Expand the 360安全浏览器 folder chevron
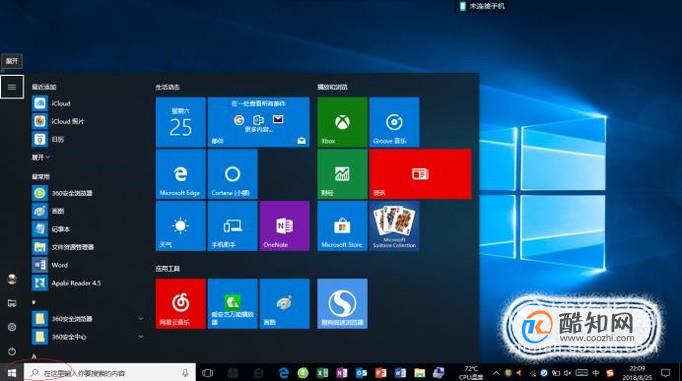Screen dimensions: 682x381 coord(140,319)
